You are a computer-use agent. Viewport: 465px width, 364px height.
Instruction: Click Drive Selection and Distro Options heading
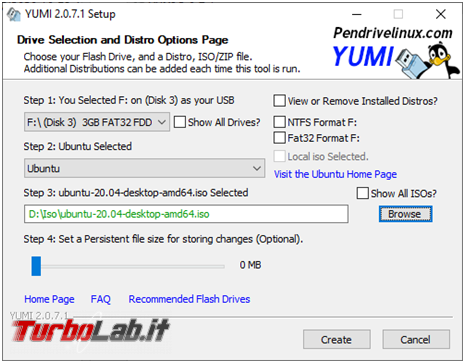[x=123, y=40]
